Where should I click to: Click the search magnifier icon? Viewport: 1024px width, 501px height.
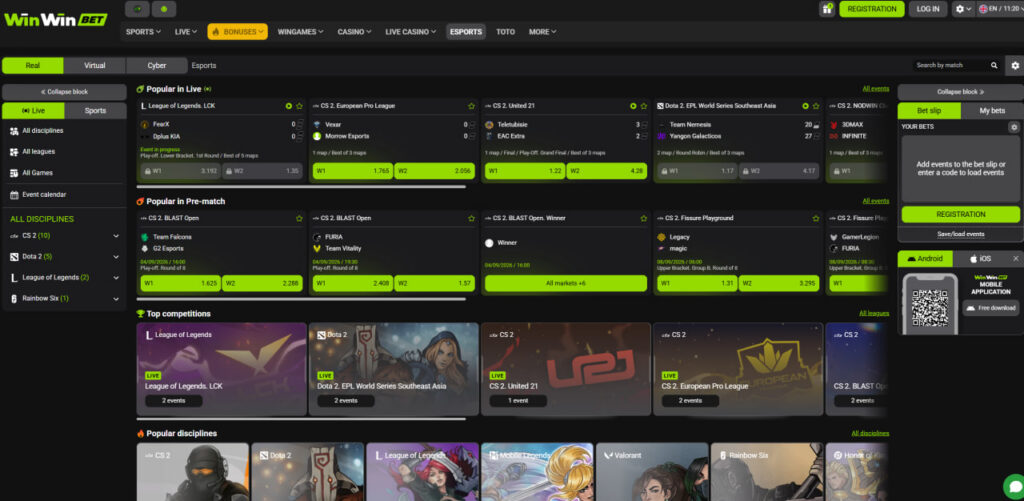994,65
